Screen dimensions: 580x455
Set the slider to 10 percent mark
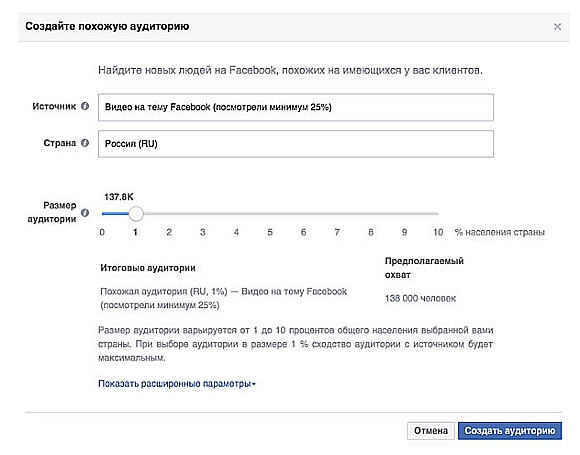438,213
